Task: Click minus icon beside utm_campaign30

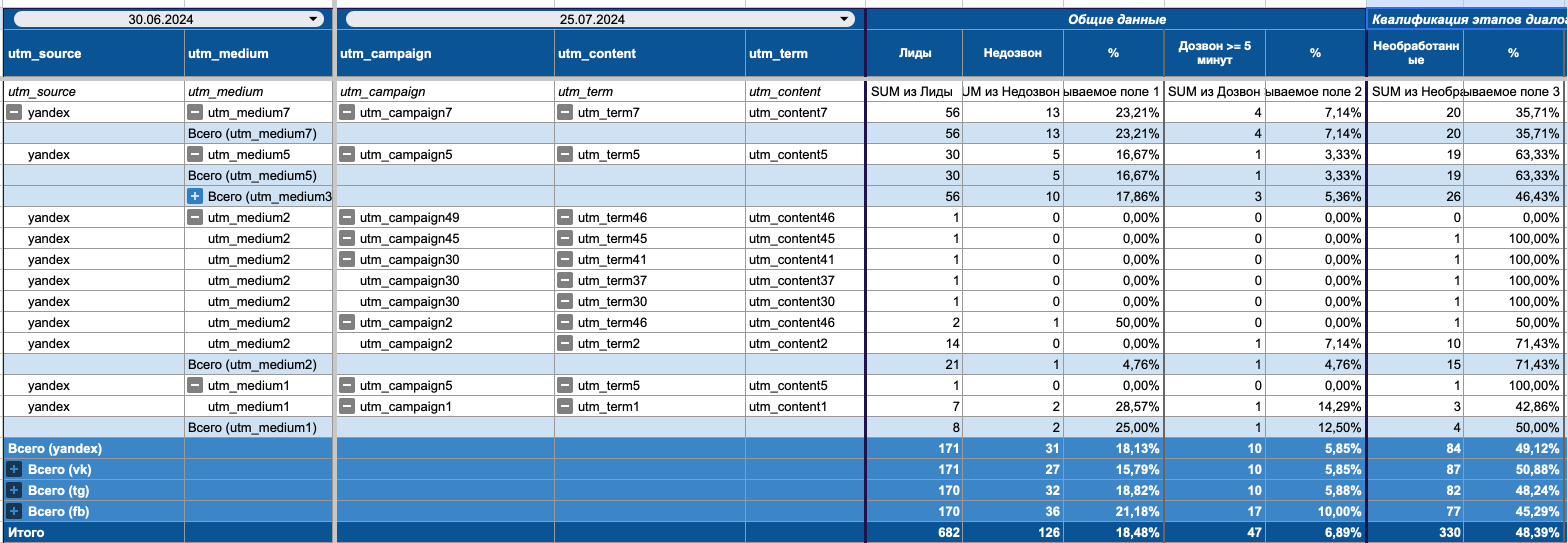Action: [346, 260]
